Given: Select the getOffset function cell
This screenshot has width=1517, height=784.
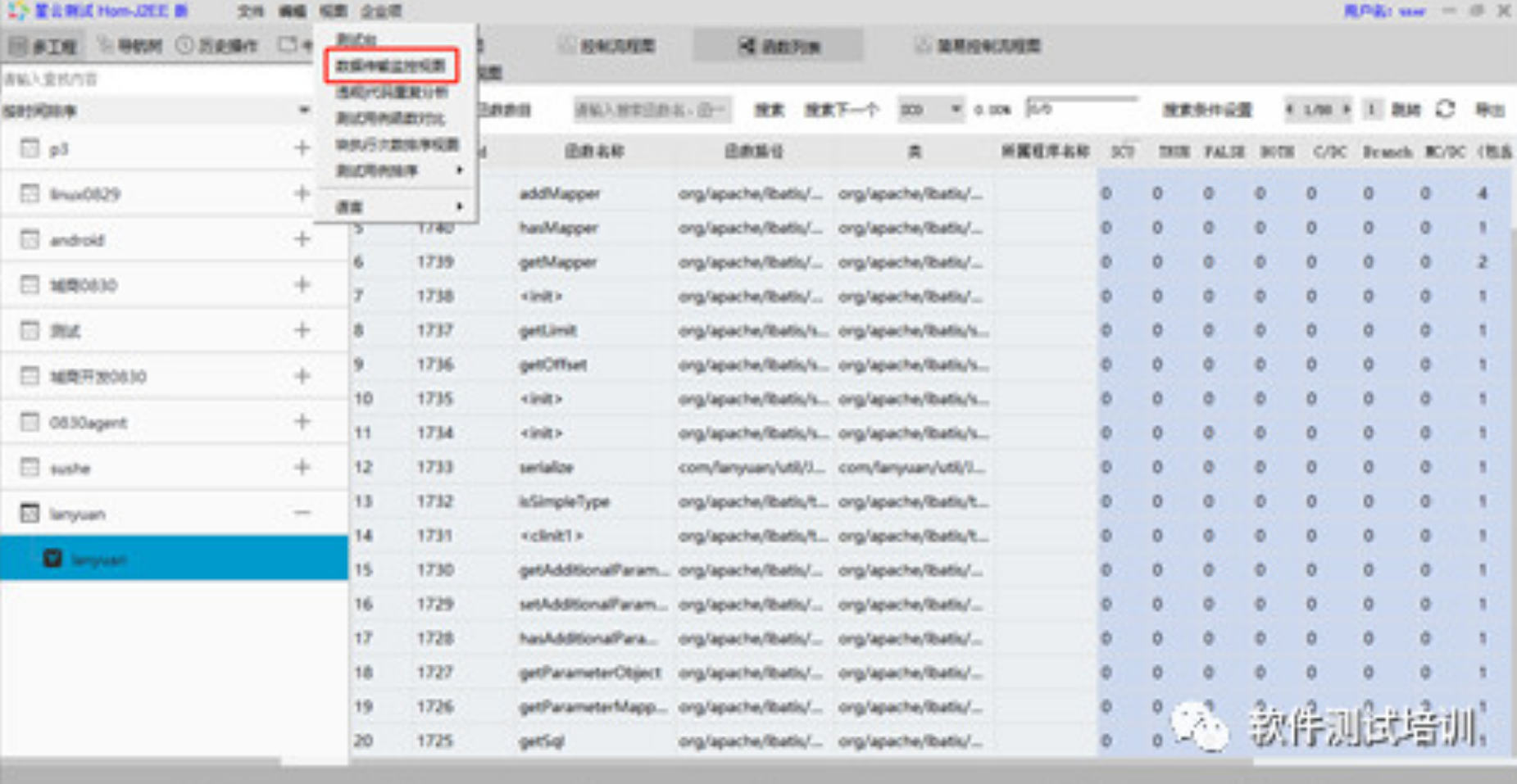Looking at the screenshot, I should 552,365.
